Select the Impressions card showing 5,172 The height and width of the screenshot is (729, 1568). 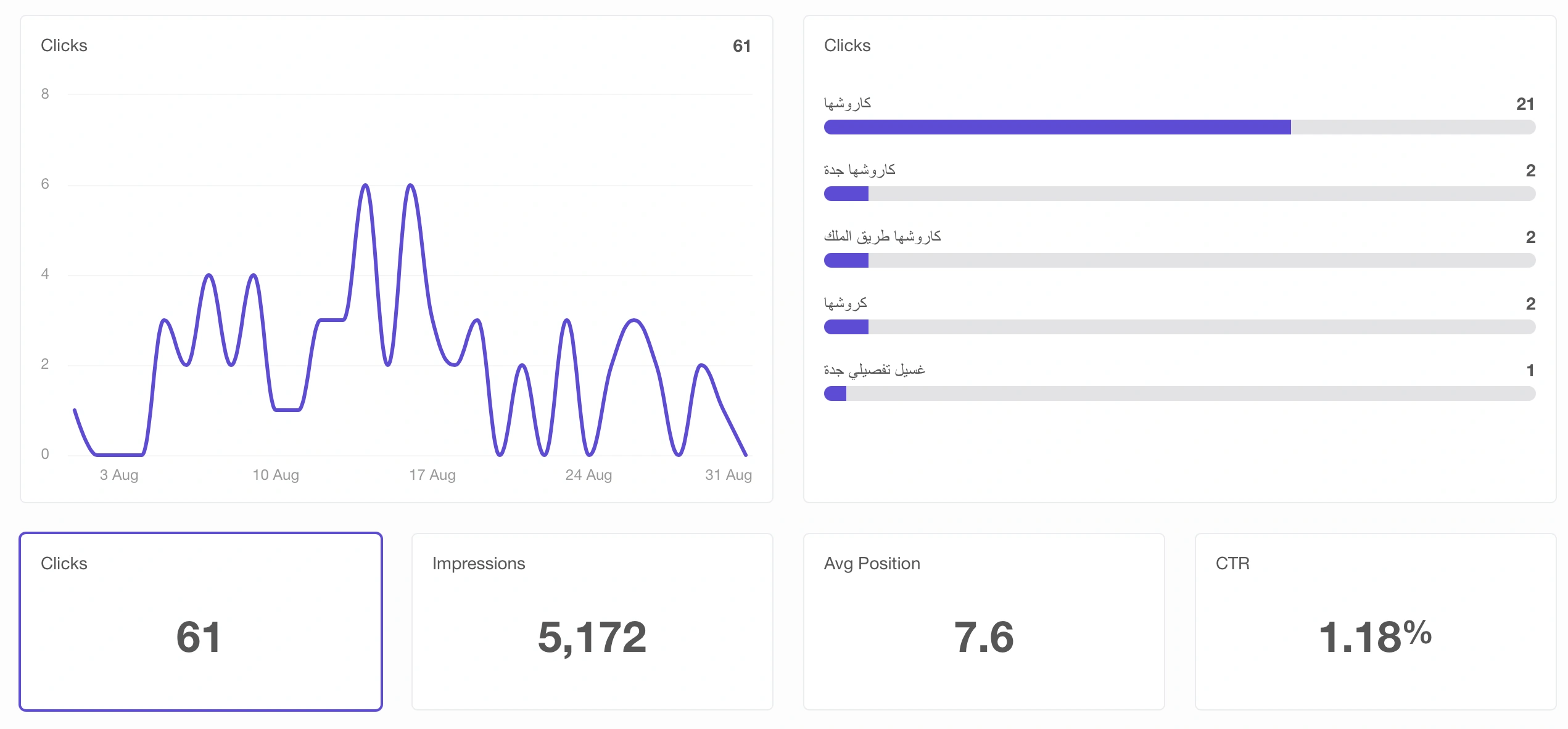(592, 621)
